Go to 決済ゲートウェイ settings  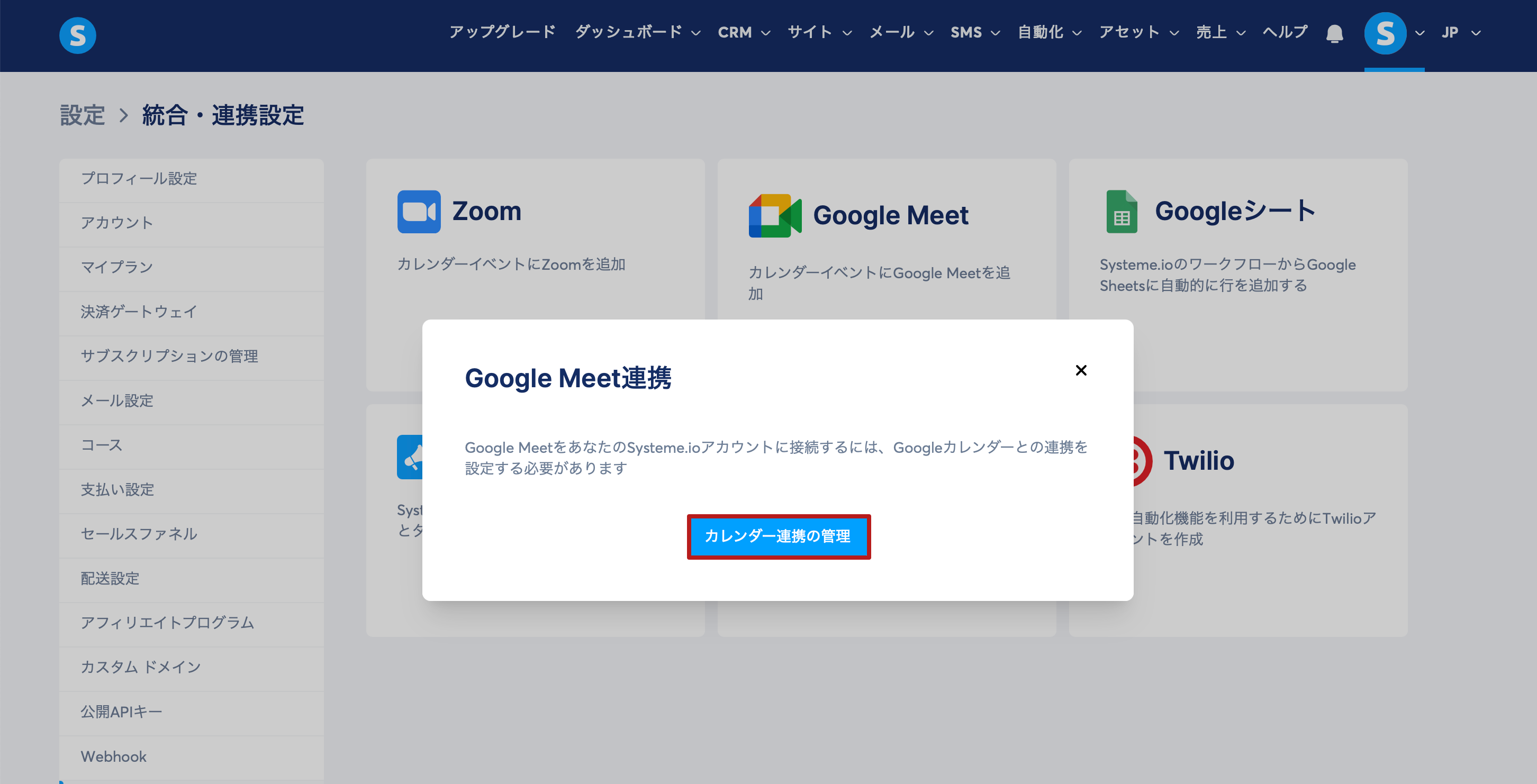coord(139,312)
